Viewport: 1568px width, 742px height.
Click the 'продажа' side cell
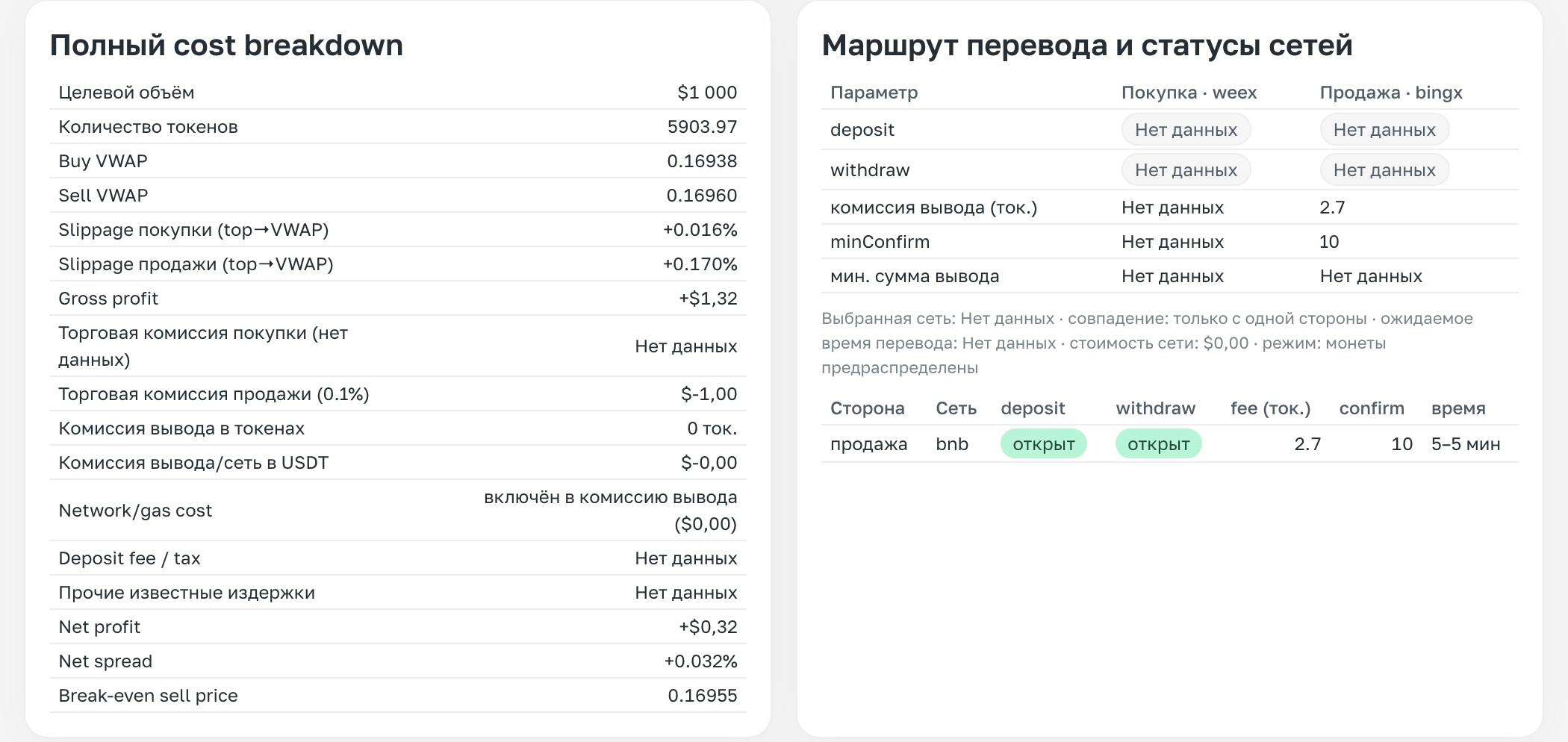coord(868,444)
